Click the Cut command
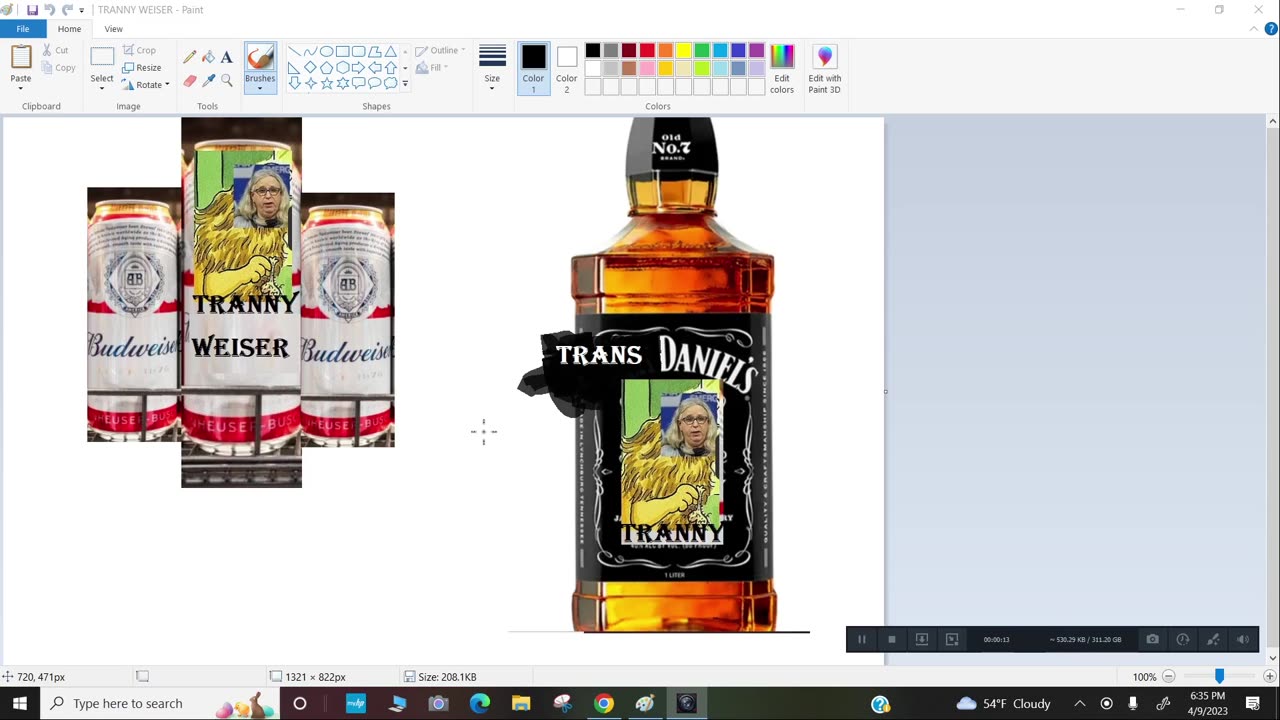Screen dimensions: 1280x720 tap(56, 50)
